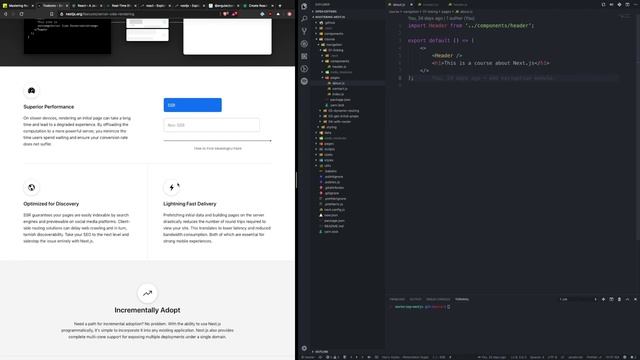Image resolution: width=640 pixels, height=360 pixels.
Task: Click the browser forward arrow
Action: [x=13, y=14]
